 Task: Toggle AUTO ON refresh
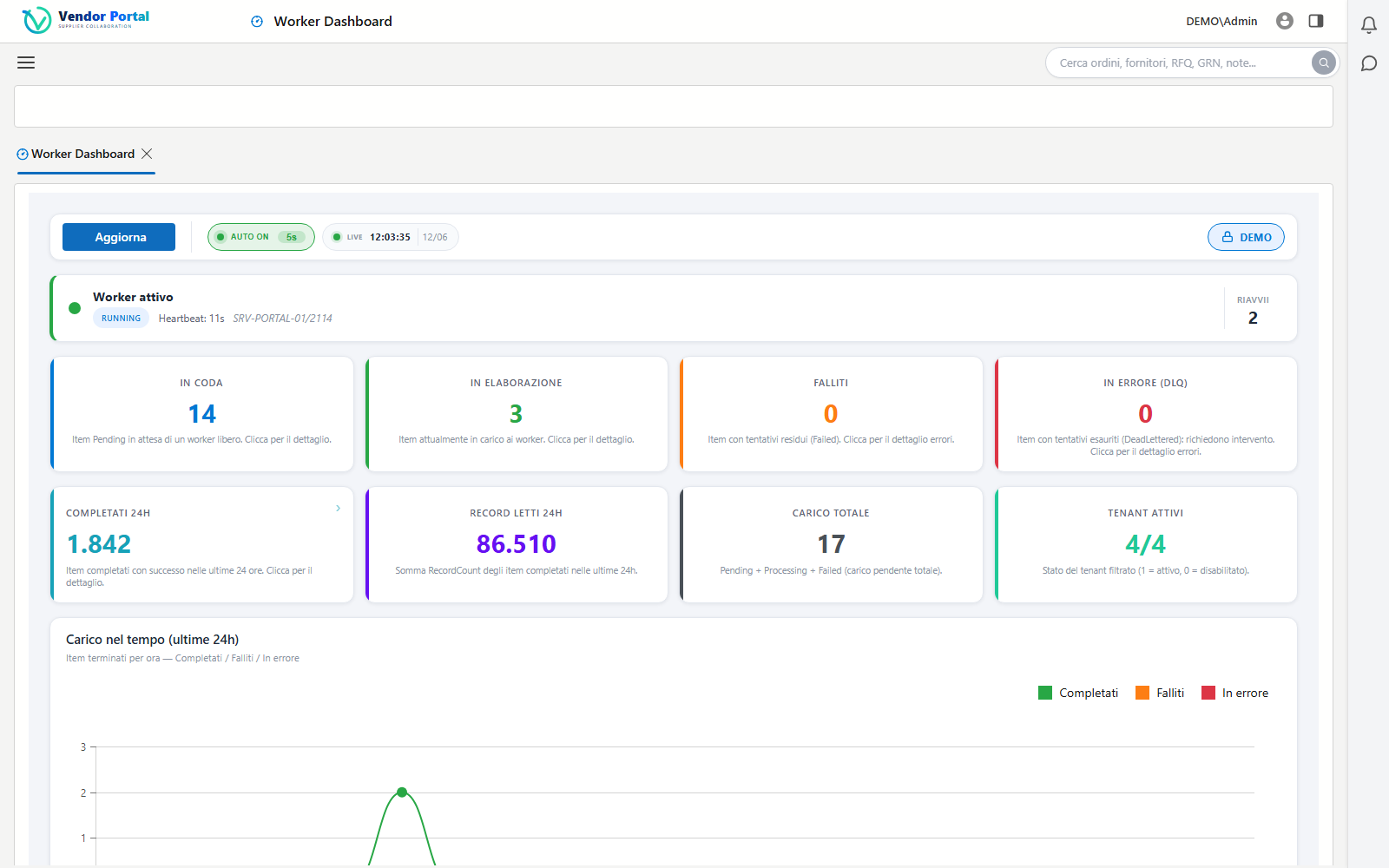click(x=261, y=237)
